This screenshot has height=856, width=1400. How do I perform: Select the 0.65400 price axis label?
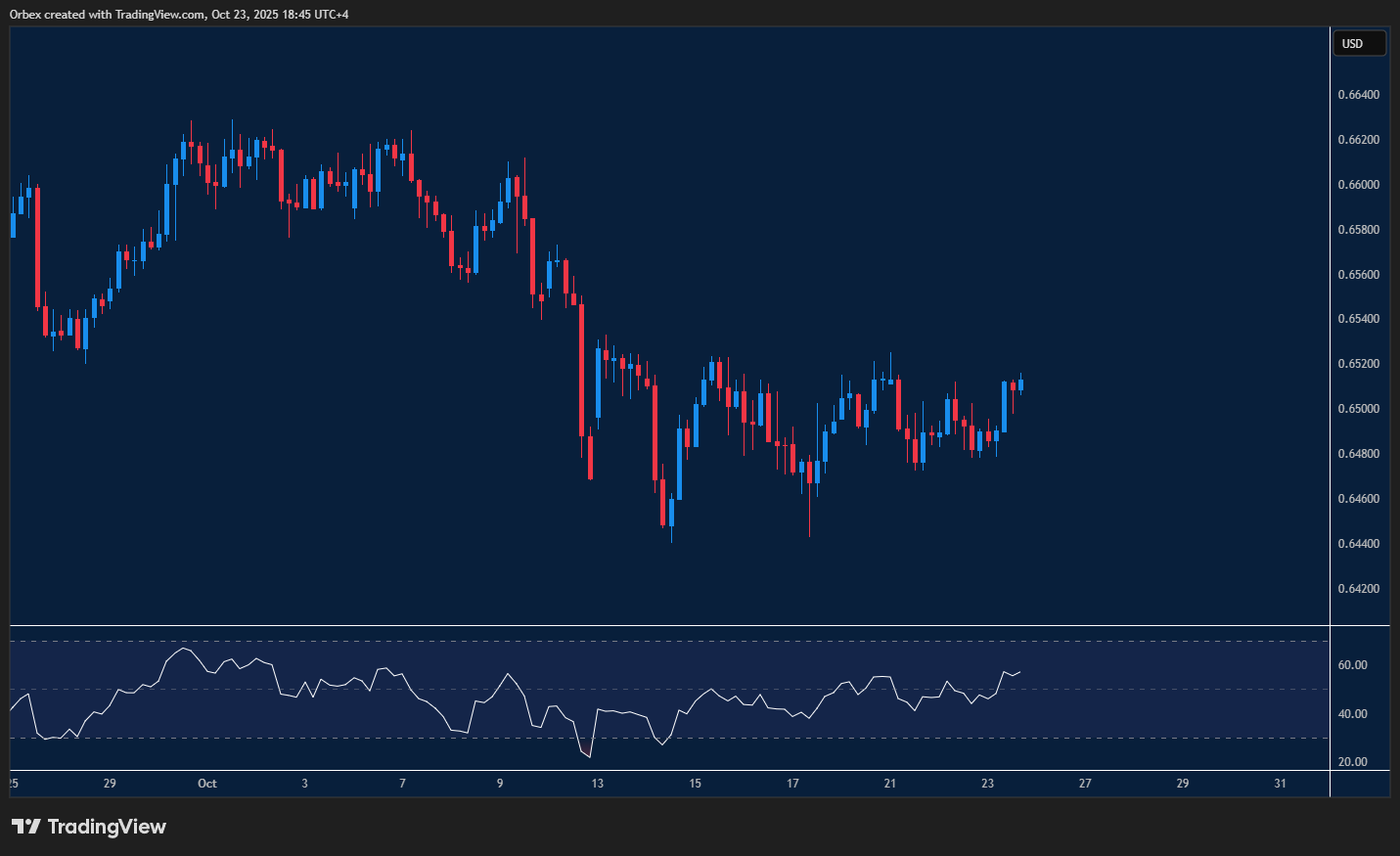(x=1358, y=319)
